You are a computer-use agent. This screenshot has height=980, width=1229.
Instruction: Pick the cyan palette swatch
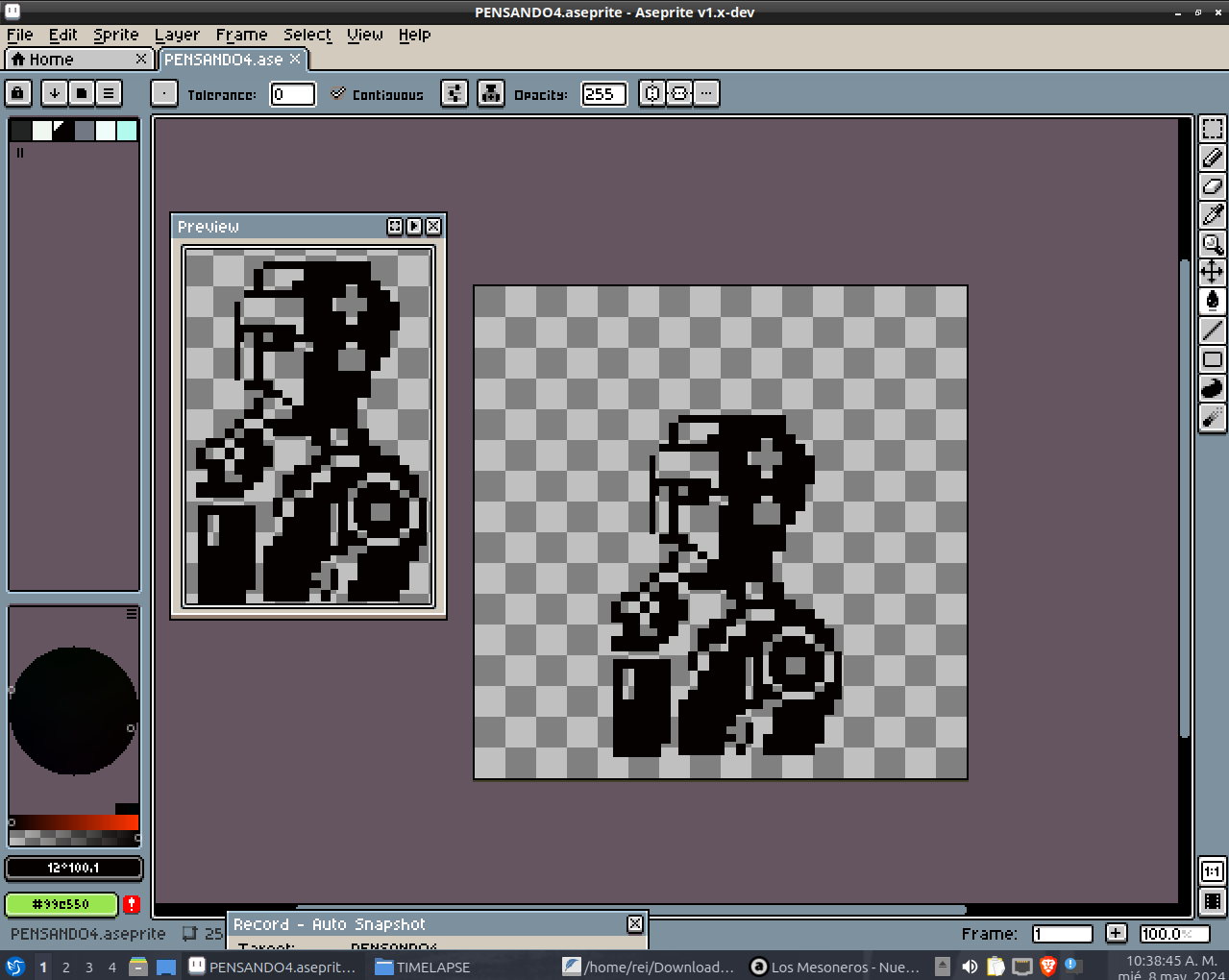127,131
